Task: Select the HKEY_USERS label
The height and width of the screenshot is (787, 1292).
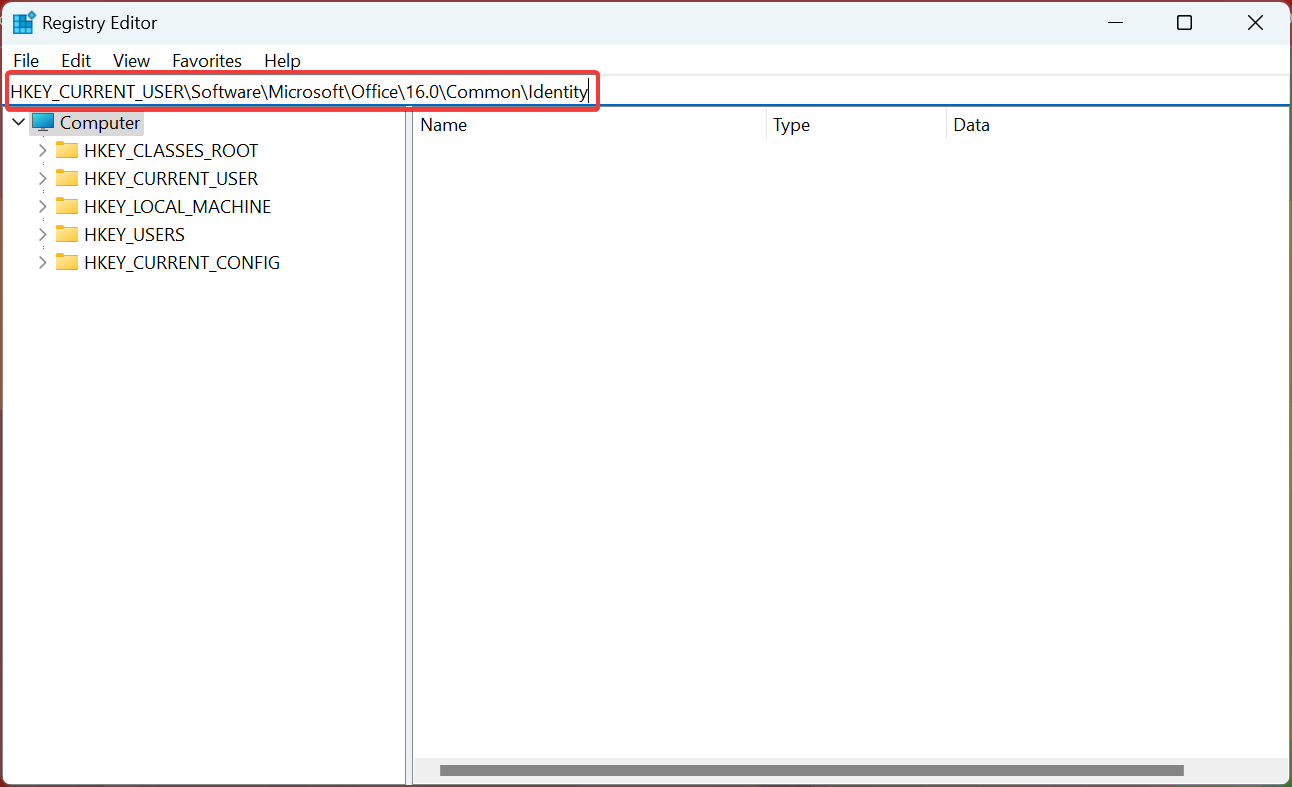Action: (x=135, y=235)
